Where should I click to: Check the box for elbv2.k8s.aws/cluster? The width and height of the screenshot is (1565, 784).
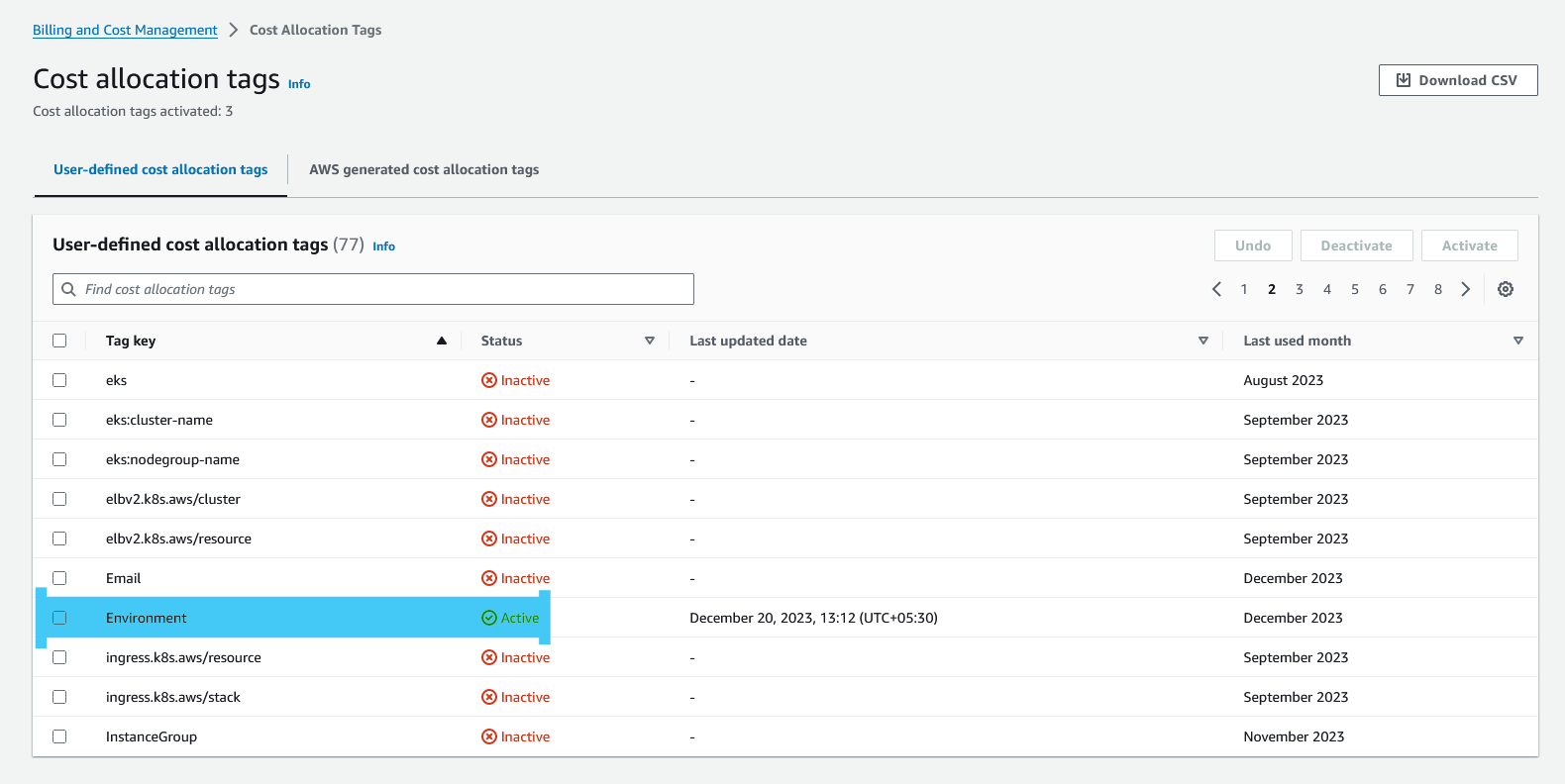(x=59, y=499)
